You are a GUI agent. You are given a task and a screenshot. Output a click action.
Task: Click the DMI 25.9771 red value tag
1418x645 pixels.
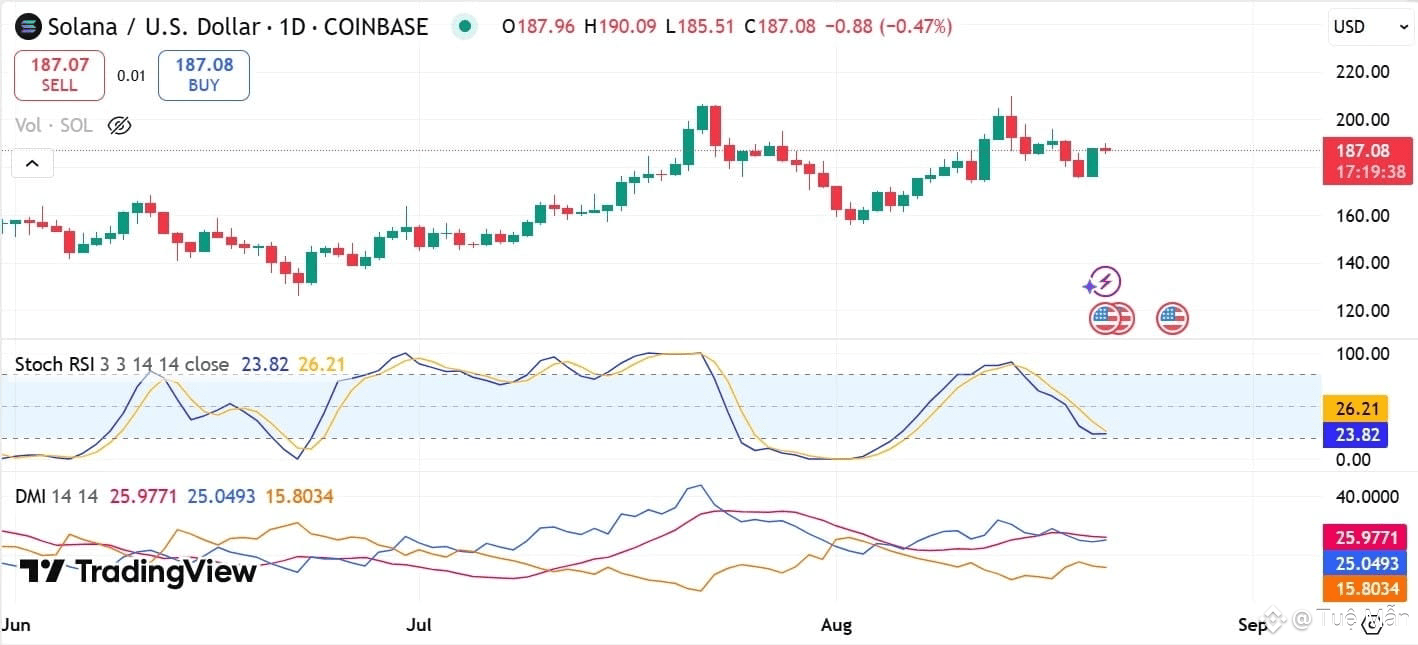click(x=1366, y=536)
